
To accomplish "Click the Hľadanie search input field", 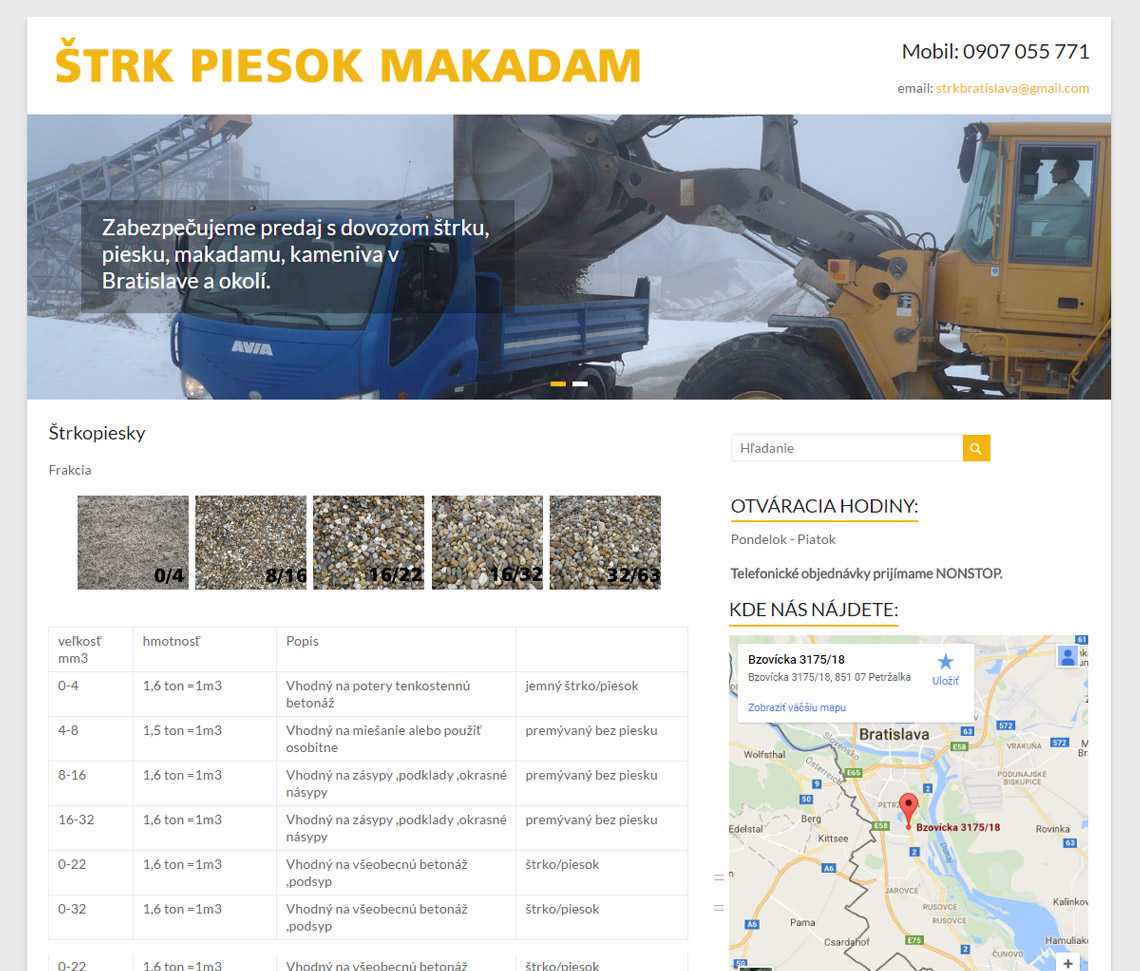I will click(846, 449).
